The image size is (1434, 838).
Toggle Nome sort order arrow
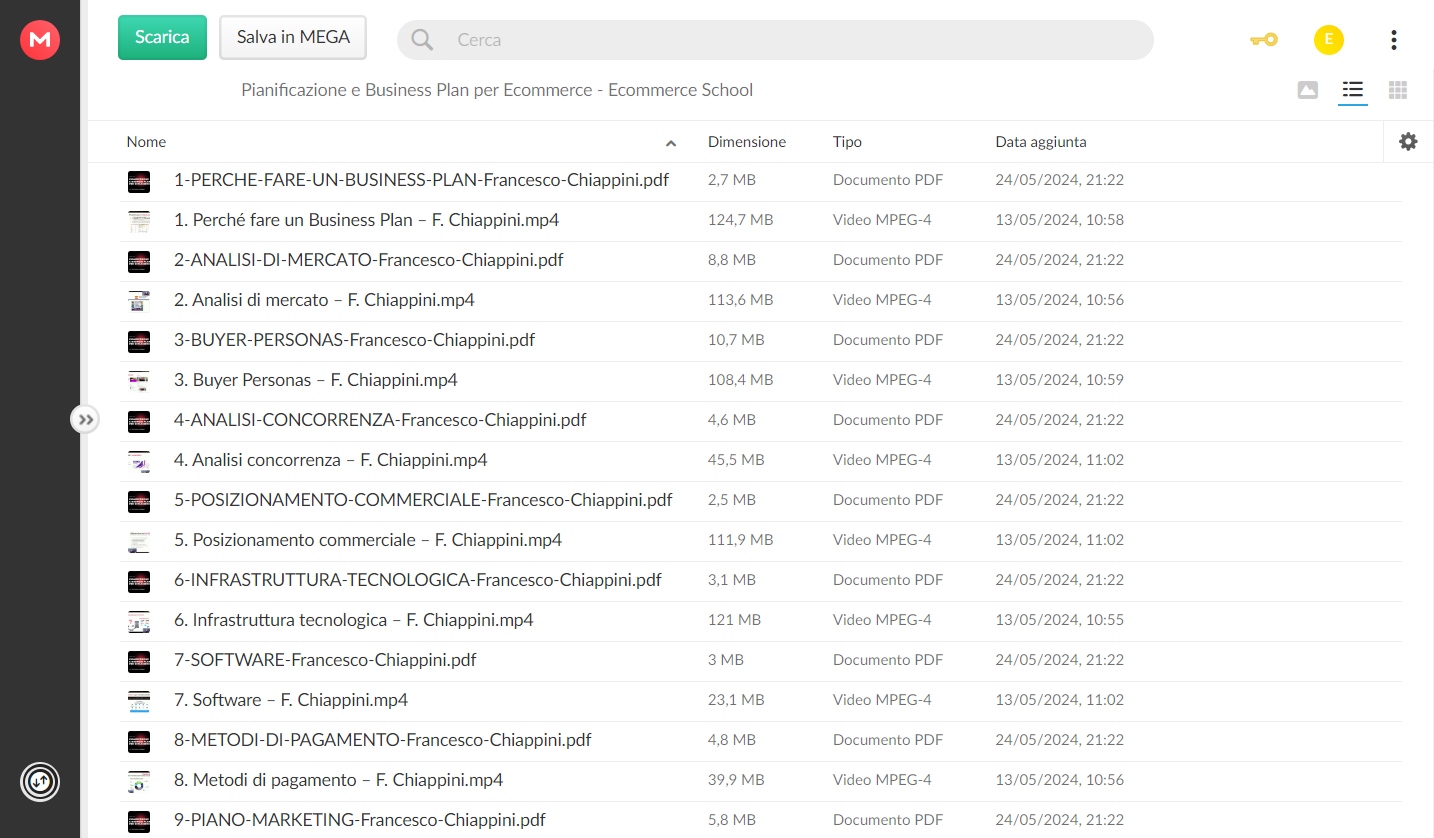(671, 144)
